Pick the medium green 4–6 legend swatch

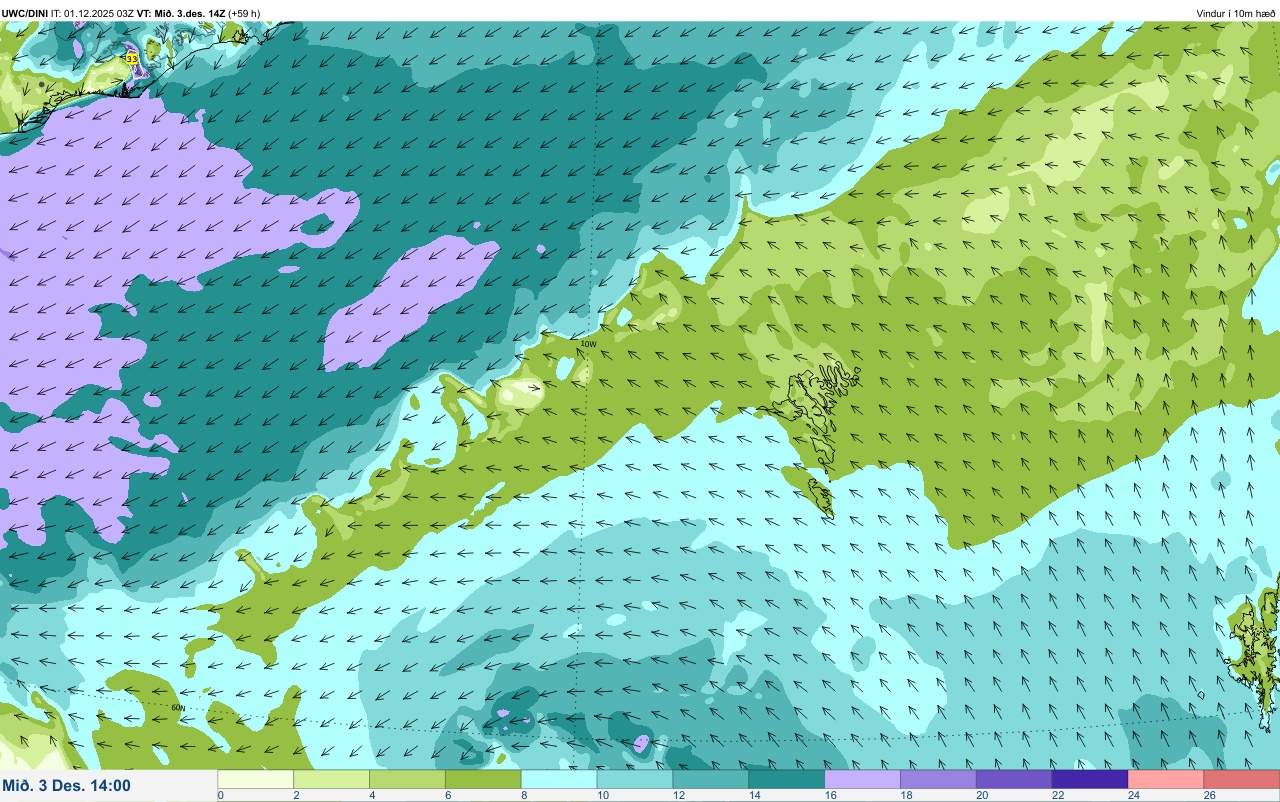click(x=407, y=779)
